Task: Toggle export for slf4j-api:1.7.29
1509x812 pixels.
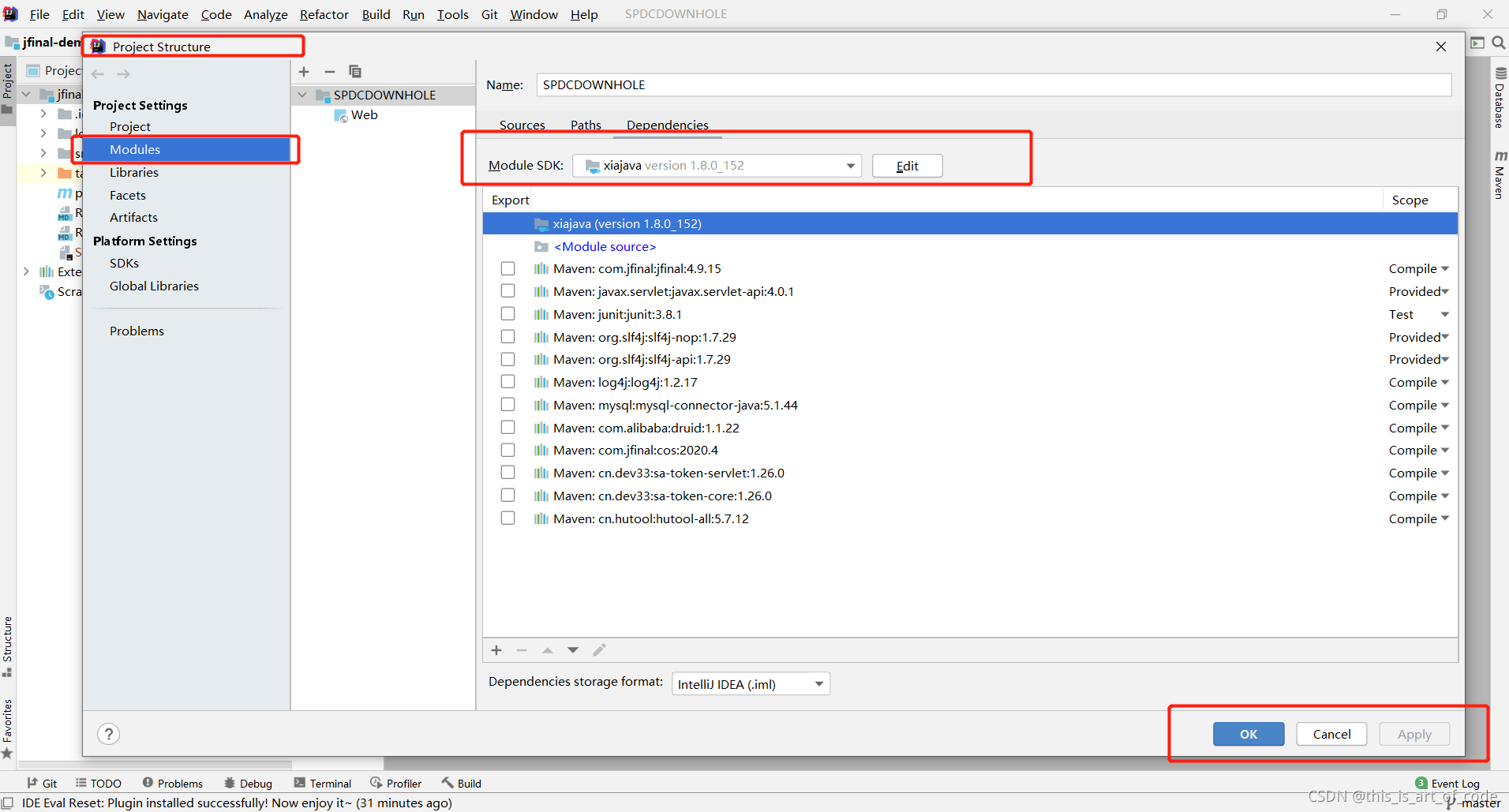Action: tap(508, 359)
